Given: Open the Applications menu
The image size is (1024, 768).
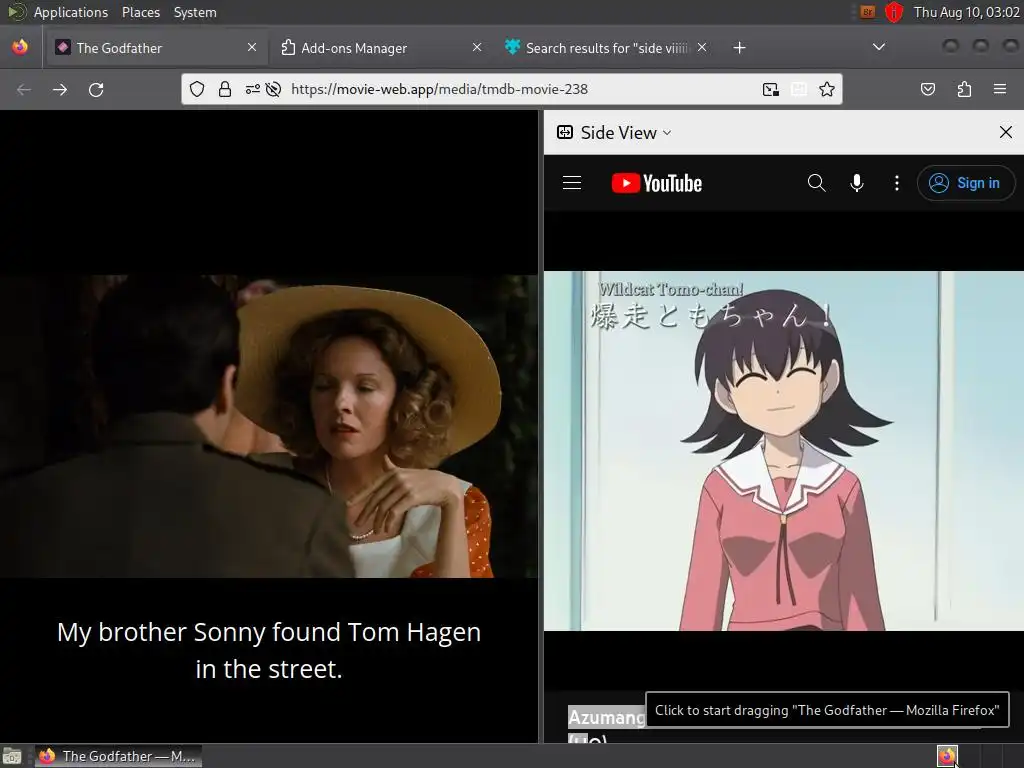Looking at the screenshot, I should tap(71, 12).
